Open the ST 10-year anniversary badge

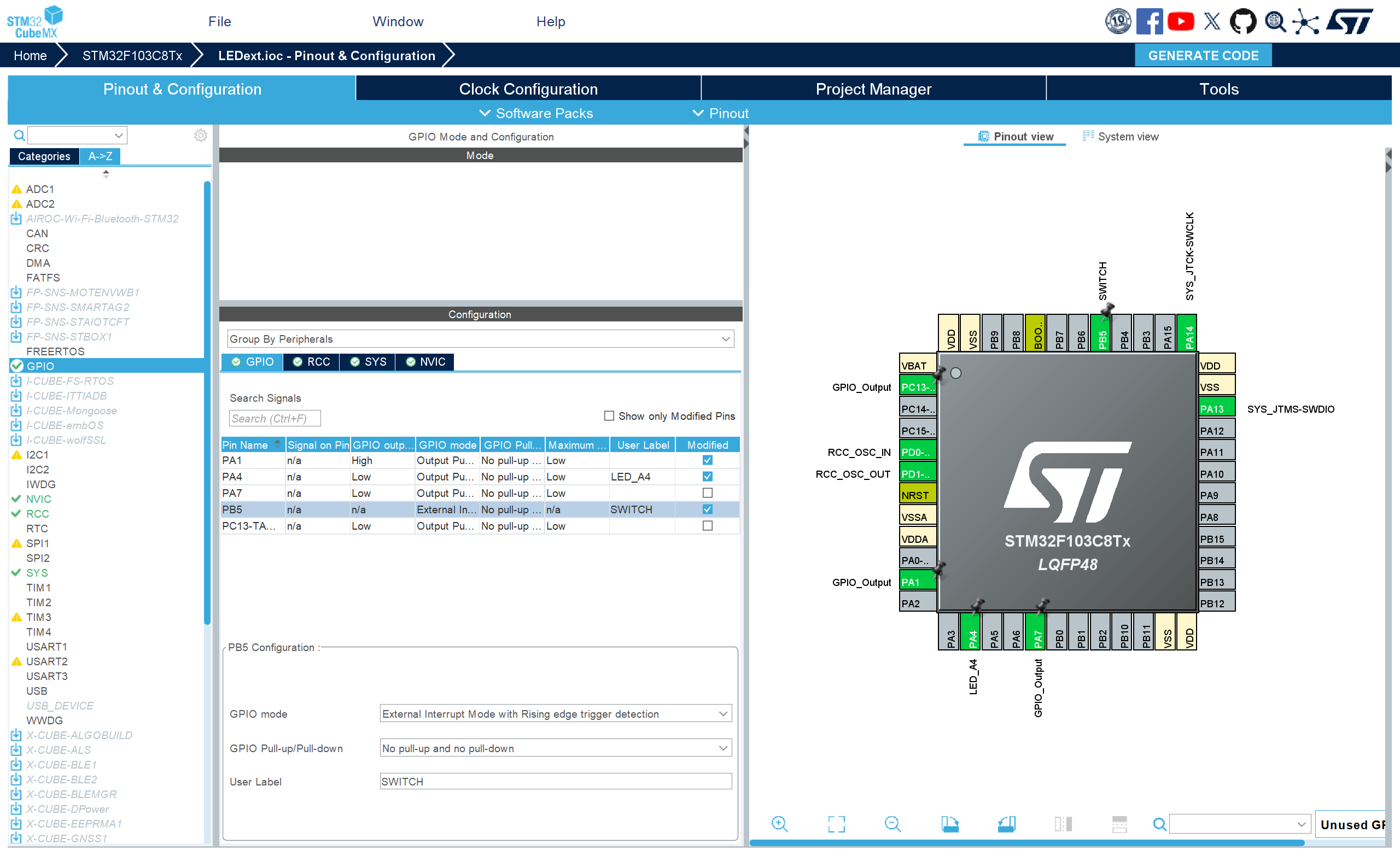pyautogui.click(x=1118, y=21)
